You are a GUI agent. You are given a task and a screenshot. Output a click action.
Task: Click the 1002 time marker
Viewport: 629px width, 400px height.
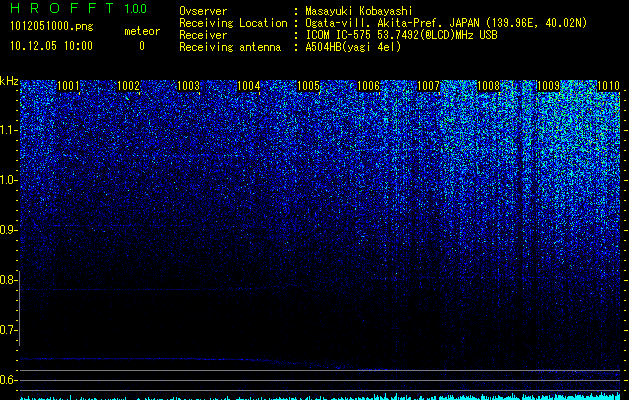[x=128, y=86]
